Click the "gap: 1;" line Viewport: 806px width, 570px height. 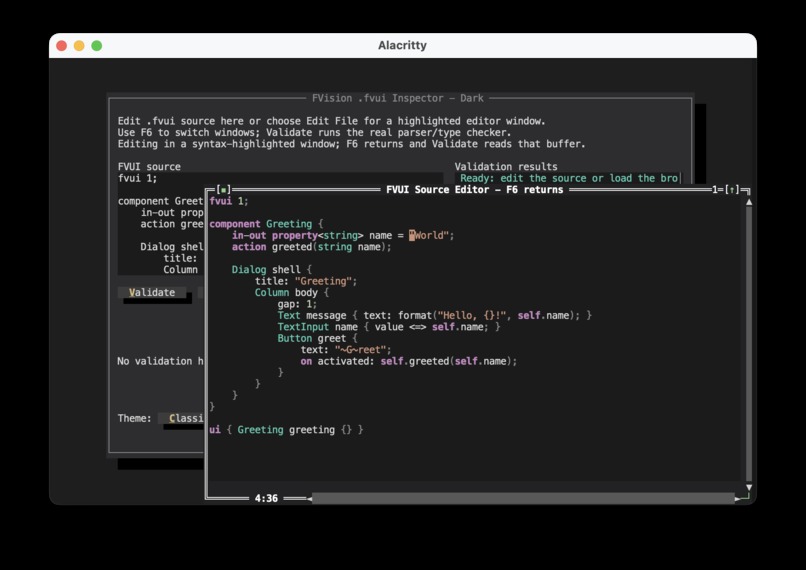pos(297,304)
